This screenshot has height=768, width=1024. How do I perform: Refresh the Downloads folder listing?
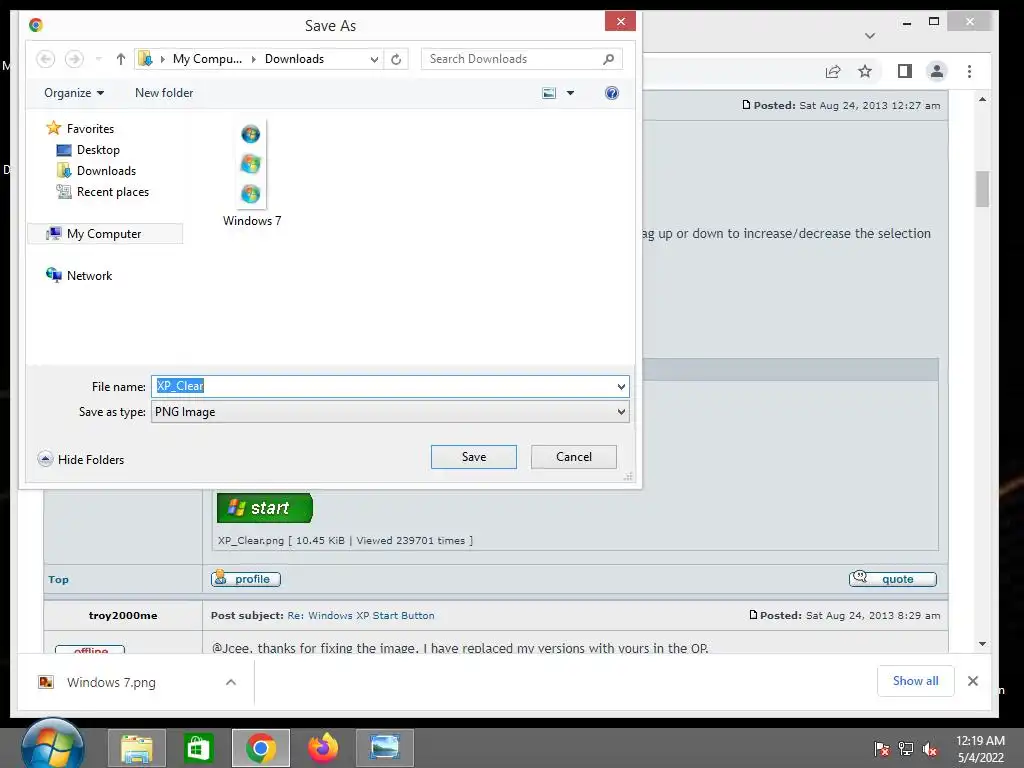396,59
